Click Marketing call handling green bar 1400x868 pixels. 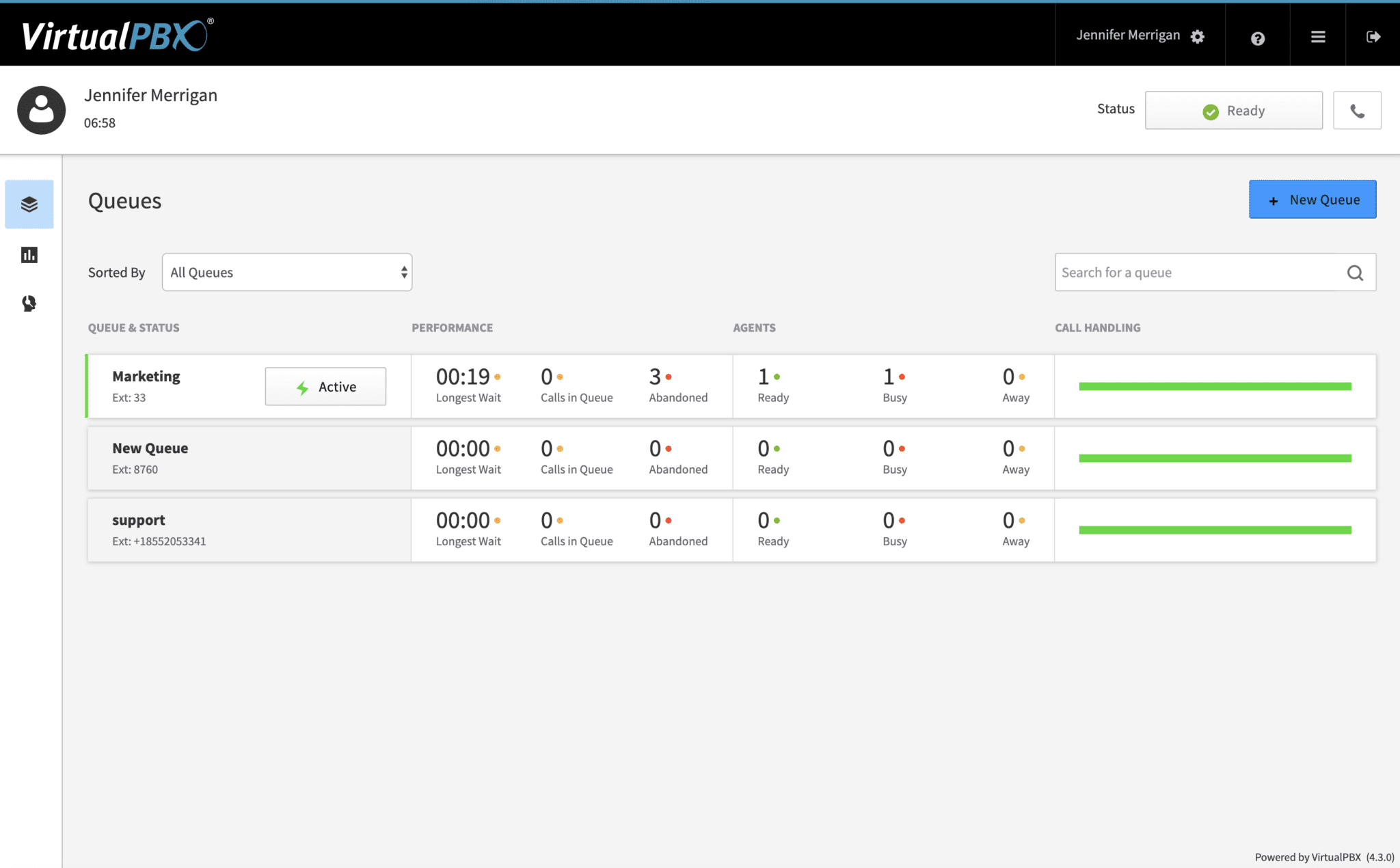[1215, 387]
